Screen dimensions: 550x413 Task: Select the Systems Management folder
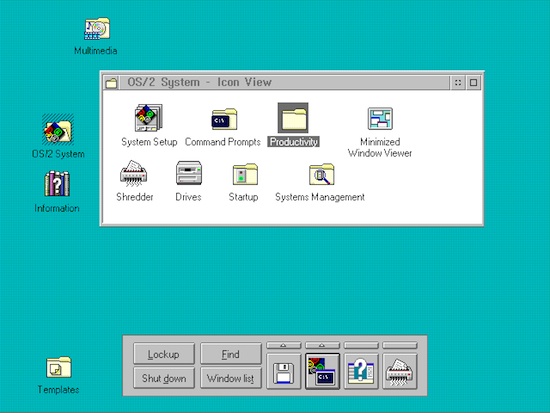[322, 174]
